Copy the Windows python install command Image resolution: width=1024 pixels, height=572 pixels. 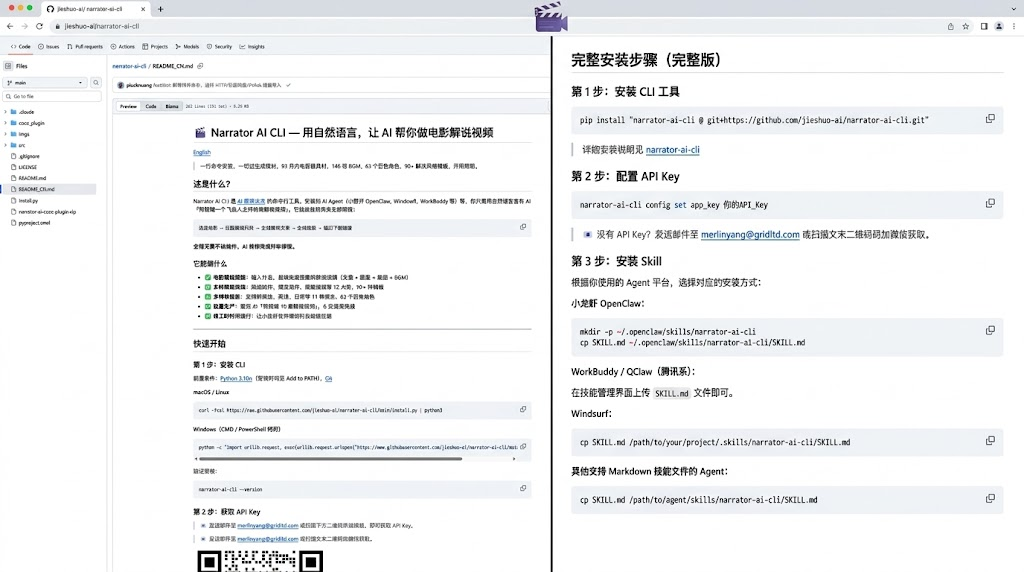coord(522,447)
